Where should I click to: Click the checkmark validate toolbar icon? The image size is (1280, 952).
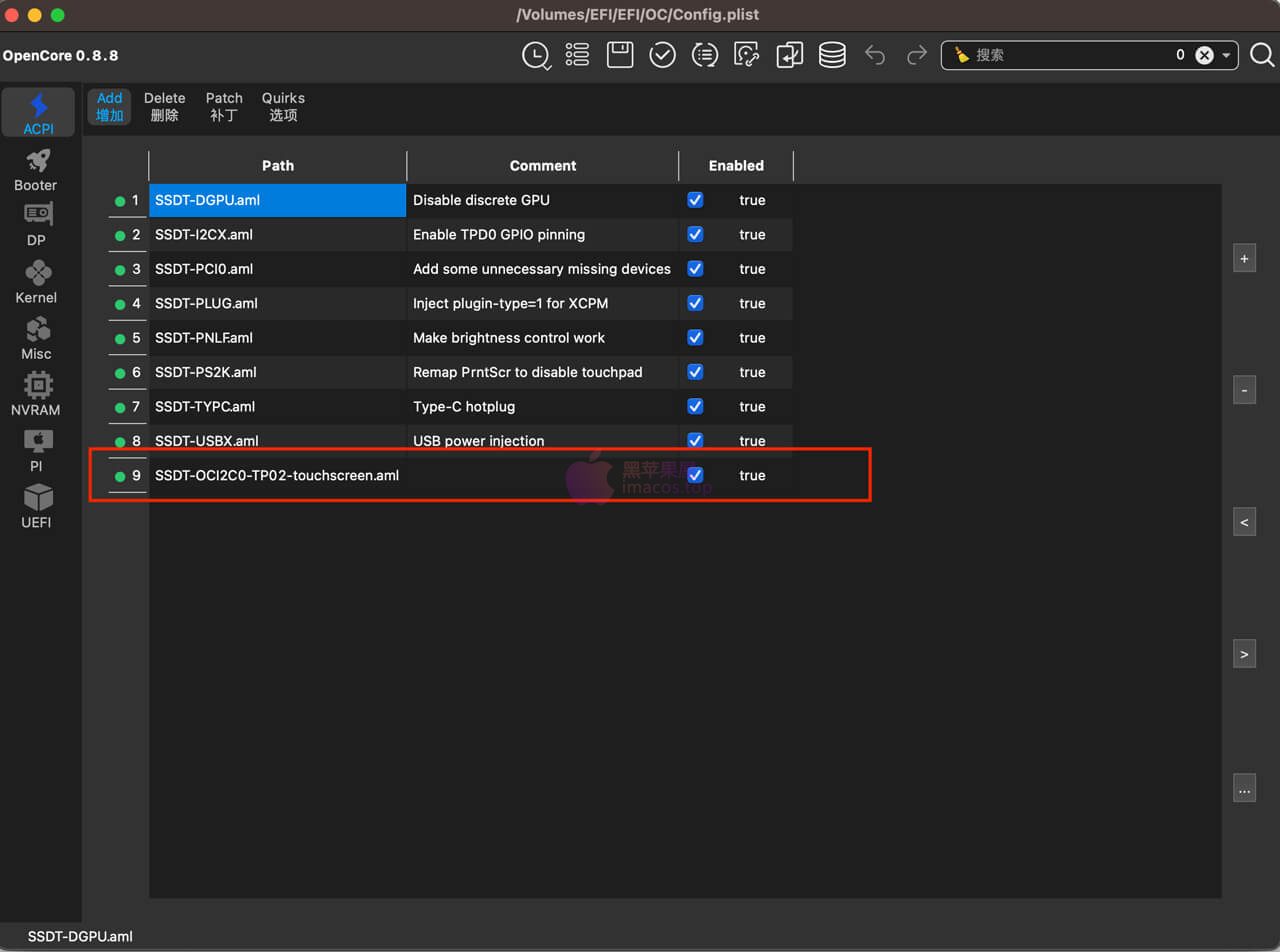tap(662, 55)
